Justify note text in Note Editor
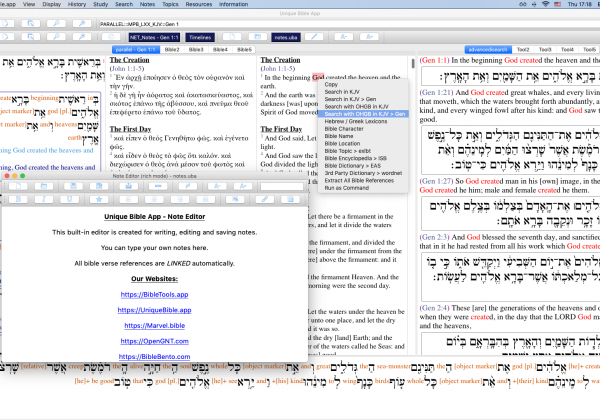The image size is (600, 420). 205,199
